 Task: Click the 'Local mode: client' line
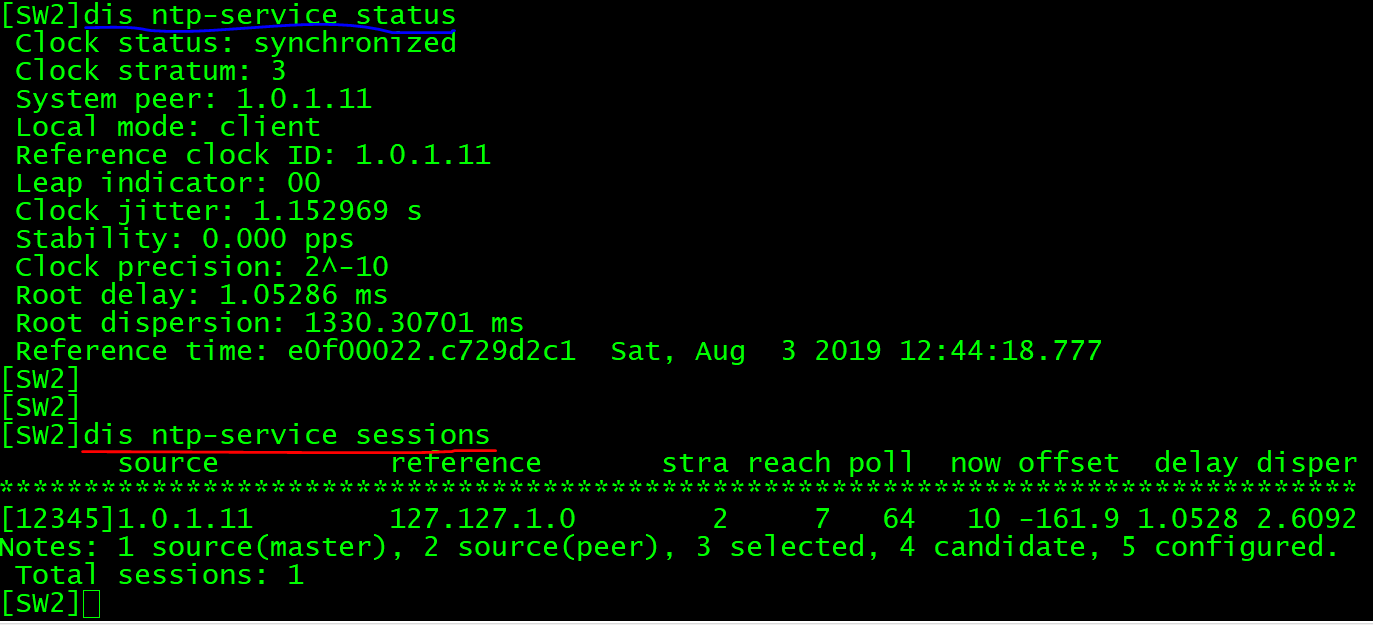168,128
